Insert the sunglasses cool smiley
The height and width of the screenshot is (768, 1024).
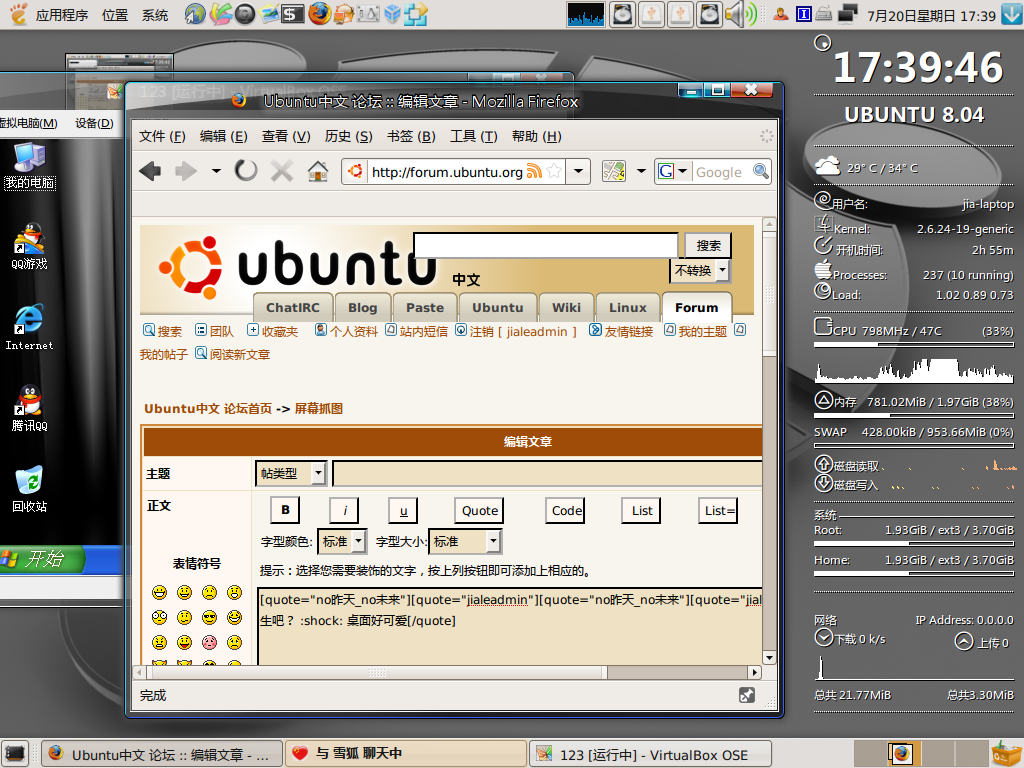210,617
